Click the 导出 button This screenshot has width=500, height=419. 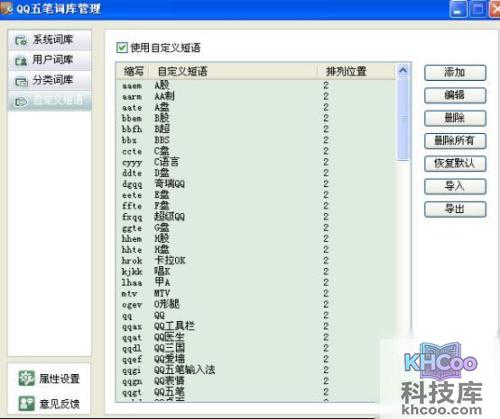tap(455, 209)
